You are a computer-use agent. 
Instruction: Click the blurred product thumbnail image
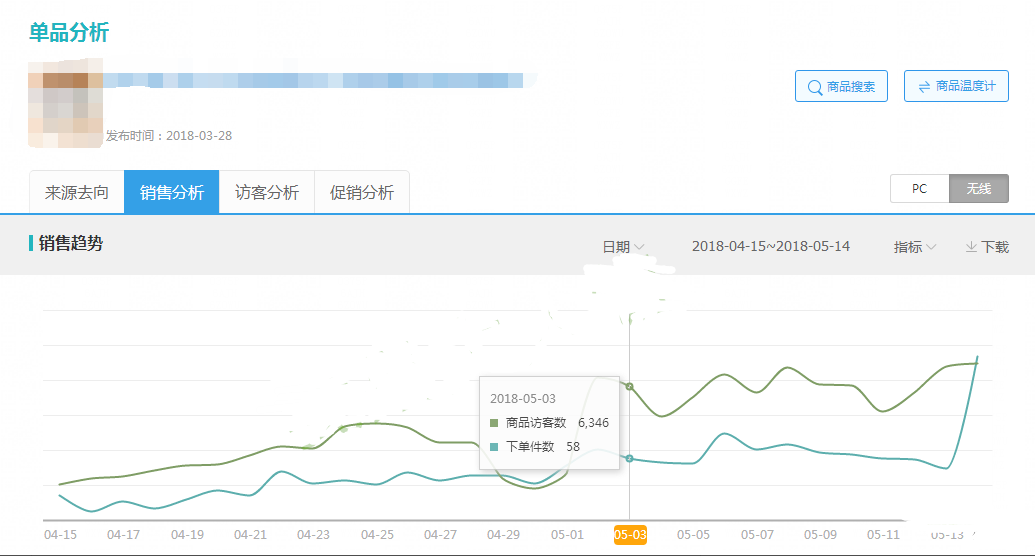tap(65, 103)
